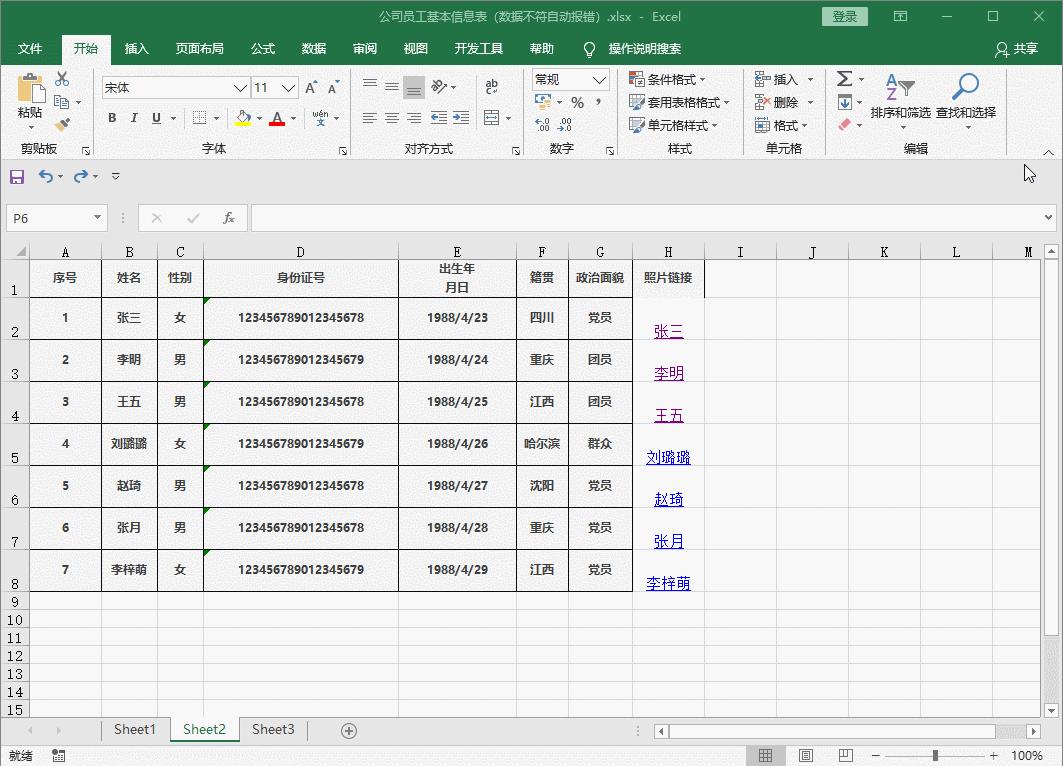Screen dimensions: 1063x766
Task: Open the 张三 photo hyperlink
Action: click(668, 329)
